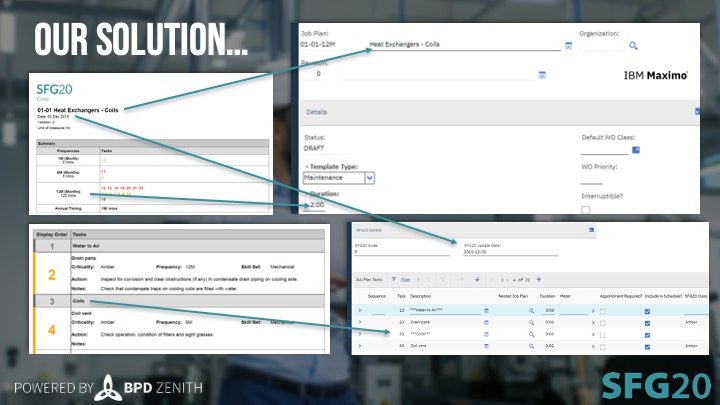Tick Appointment Required for Coil vent
Screen dimensions: 720x405
point(602,347)
